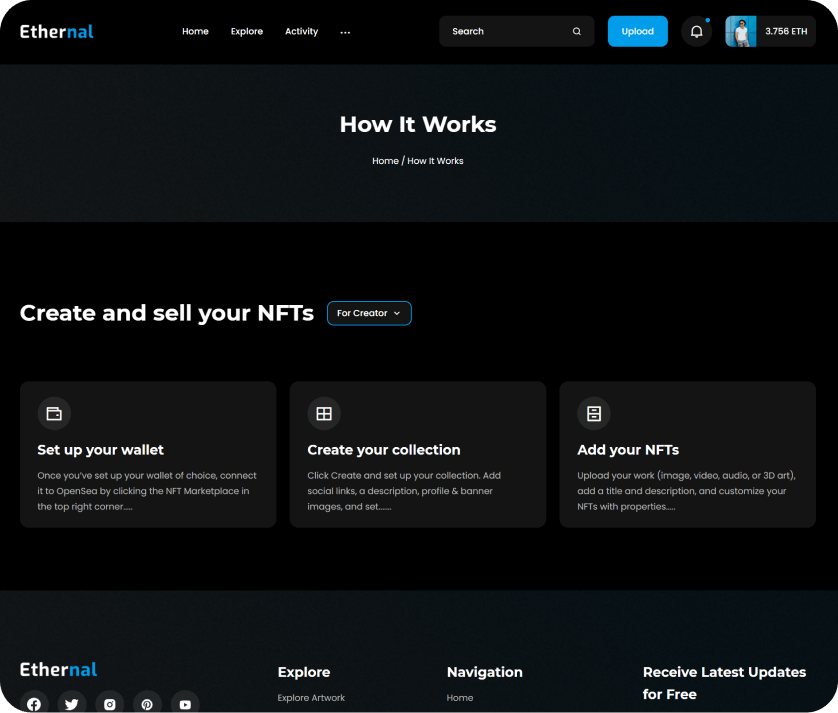Go to the Explore menu item
This screenshot has height=713, width=838.
pyautogui.click(x=247, y=32)
